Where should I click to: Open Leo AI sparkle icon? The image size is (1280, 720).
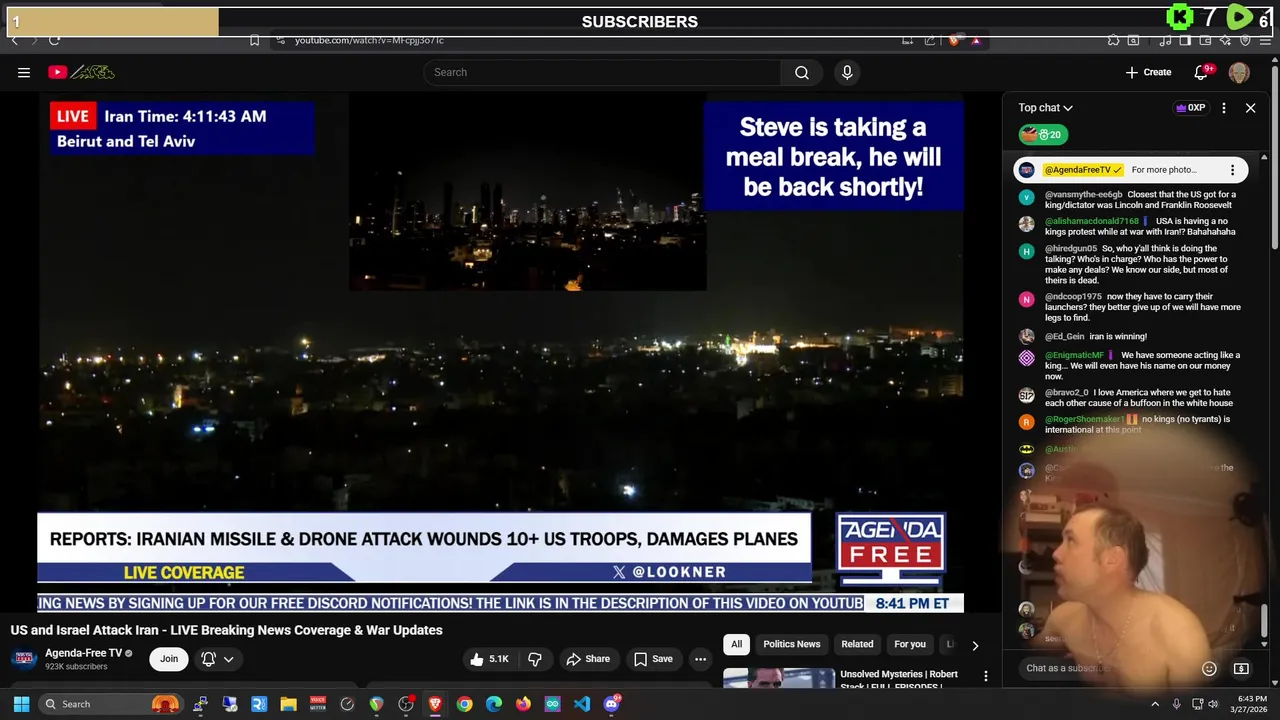[1226, 41]
